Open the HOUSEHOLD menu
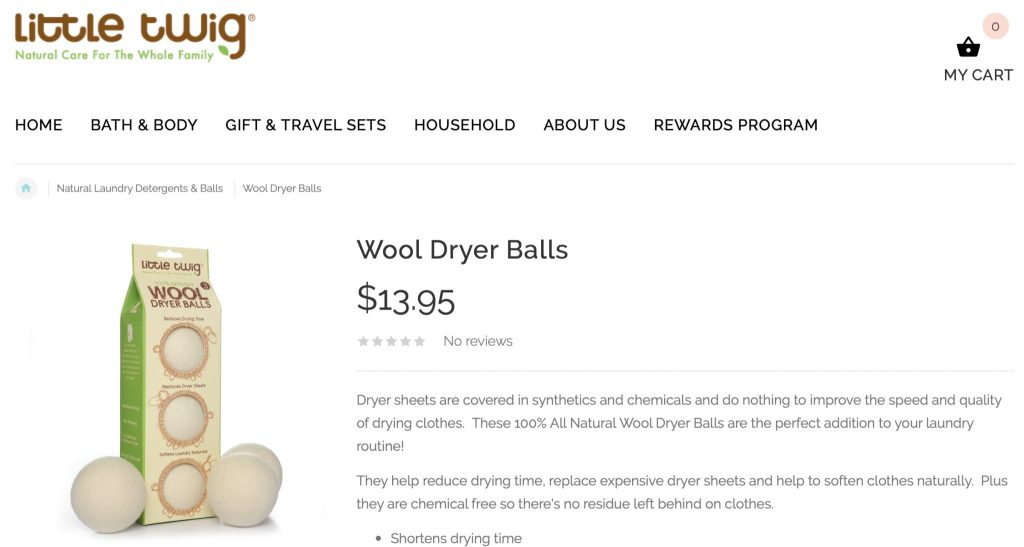1024x547 pixels. (464, 125)
